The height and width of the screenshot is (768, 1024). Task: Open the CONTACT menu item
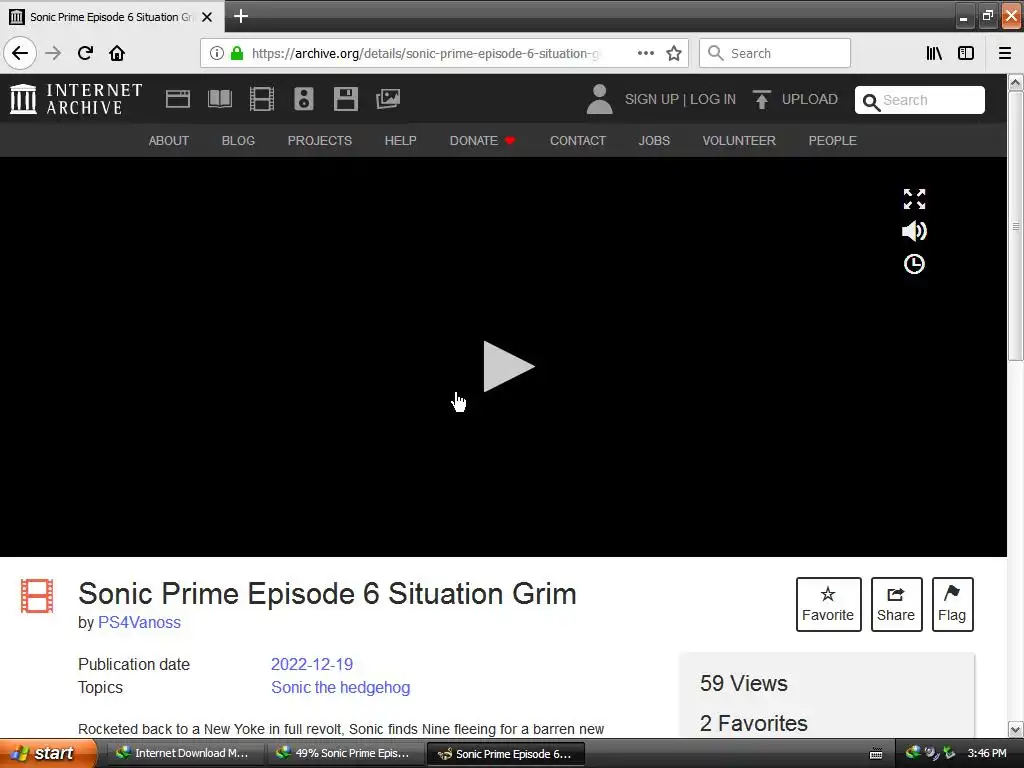click(578, 140)
